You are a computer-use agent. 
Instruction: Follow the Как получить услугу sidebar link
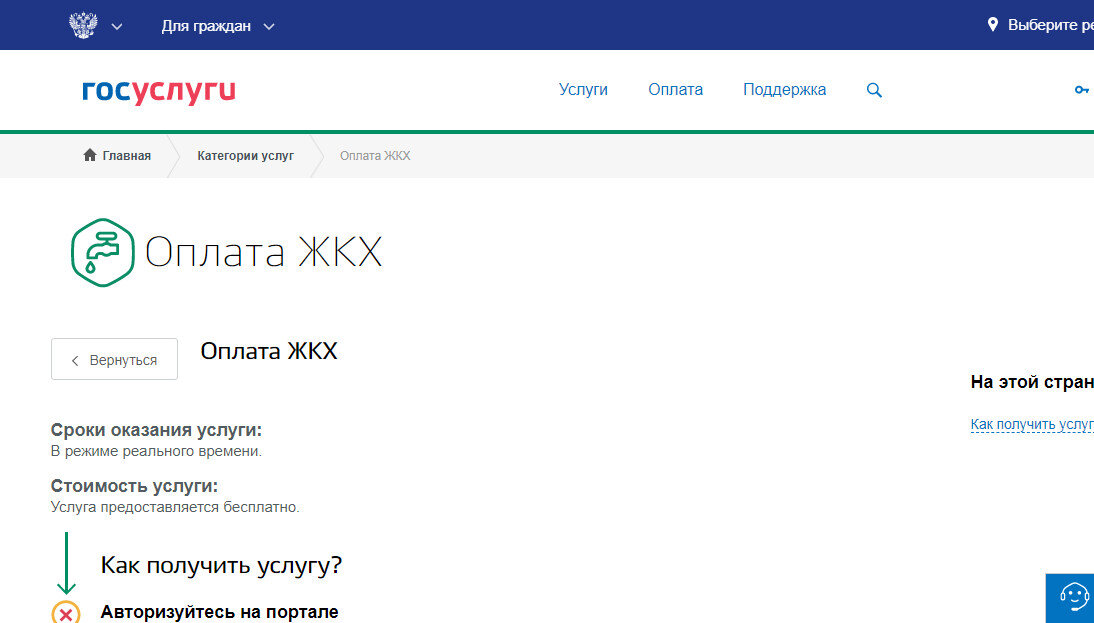tap(1032, 424)
